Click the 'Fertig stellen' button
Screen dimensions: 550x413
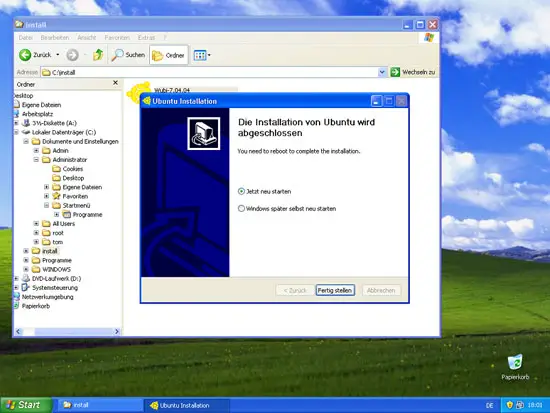point(335,290)
